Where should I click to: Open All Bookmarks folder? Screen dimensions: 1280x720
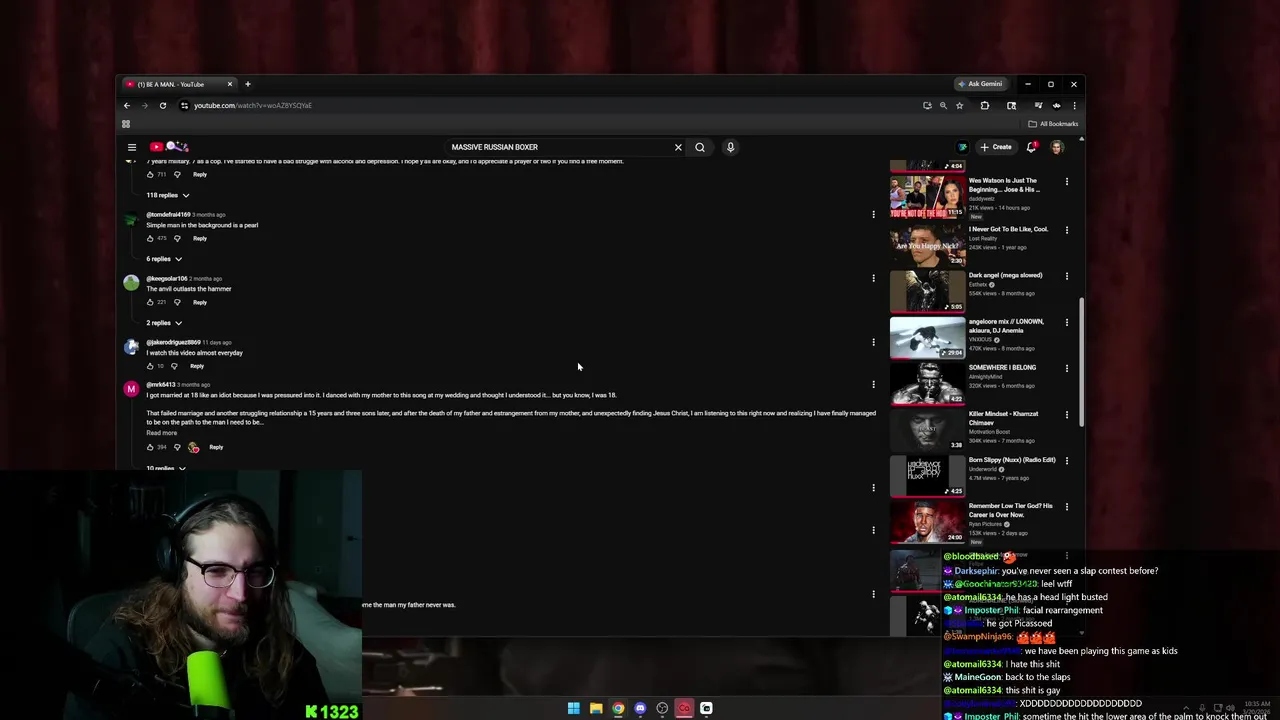pos(1053,124)
